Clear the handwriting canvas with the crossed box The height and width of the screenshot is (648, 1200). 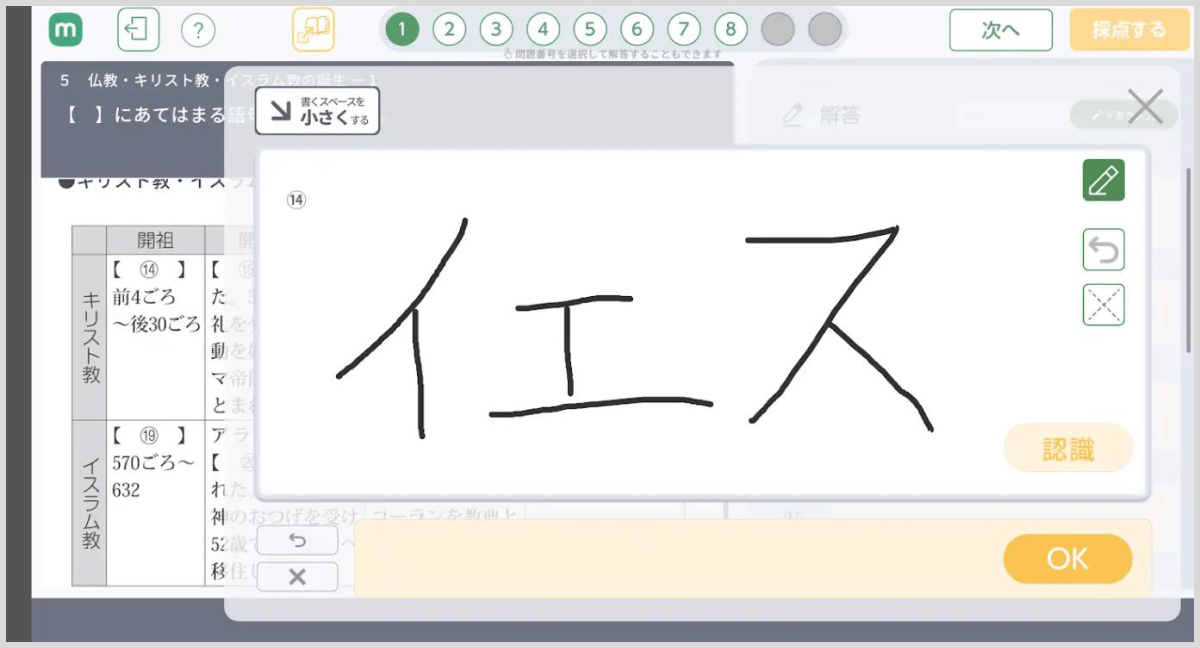pyautogui.click(x=1103, y=305)
